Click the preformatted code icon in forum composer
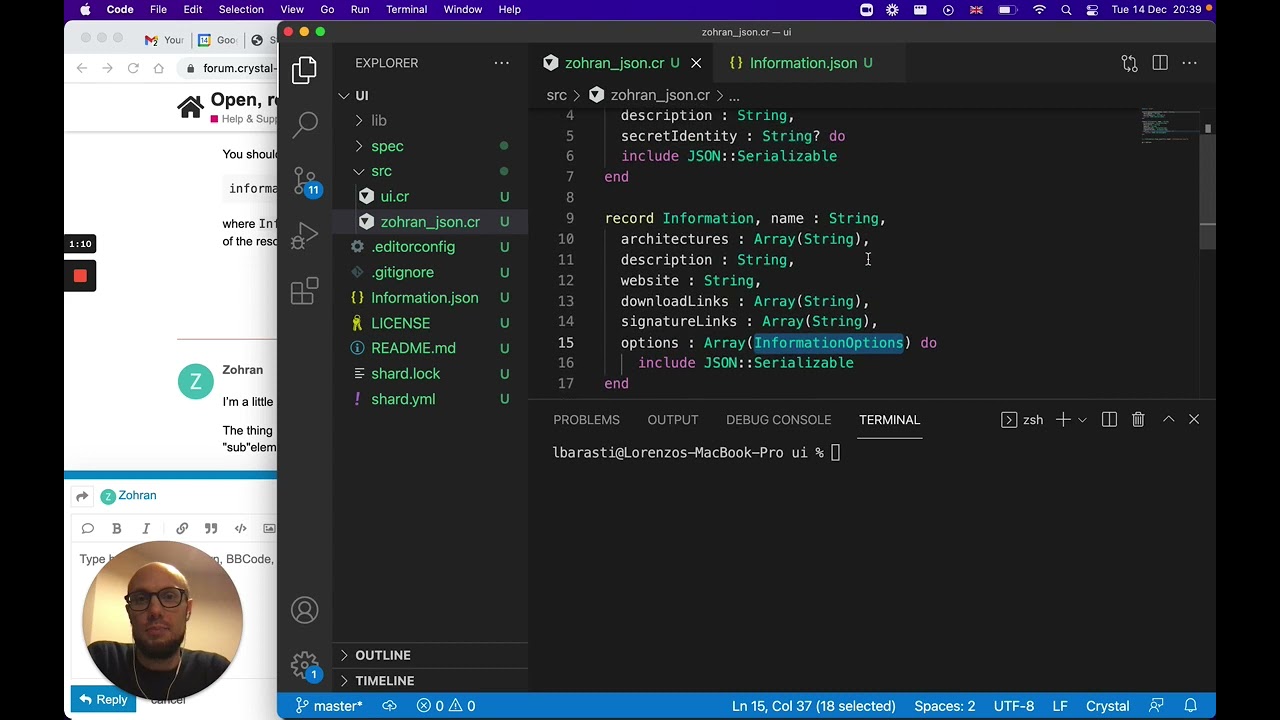The height and width of the screenshot is (720, 1280). [x=241, y=528]
